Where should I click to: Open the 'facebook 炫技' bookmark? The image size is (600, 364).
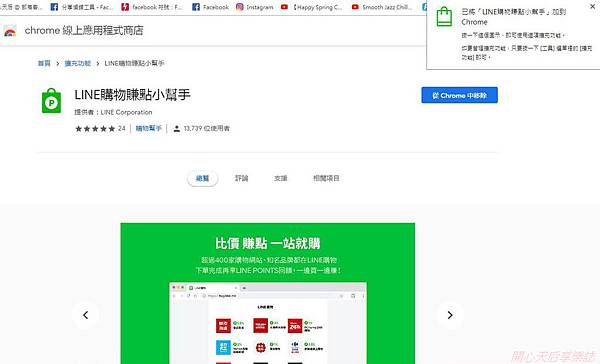152,7
